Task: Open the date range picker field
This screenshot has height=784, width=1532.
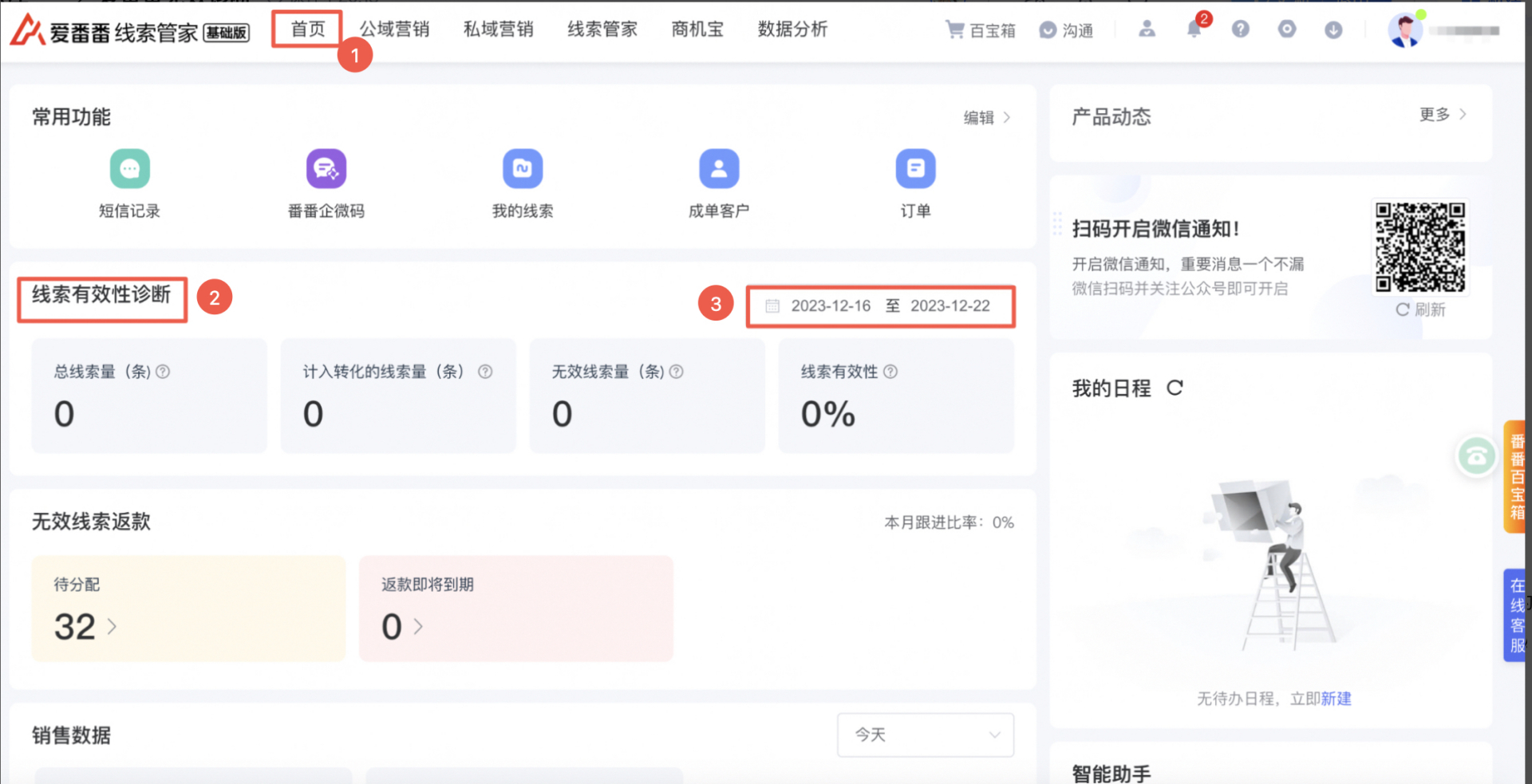Action: coord(880,306)
